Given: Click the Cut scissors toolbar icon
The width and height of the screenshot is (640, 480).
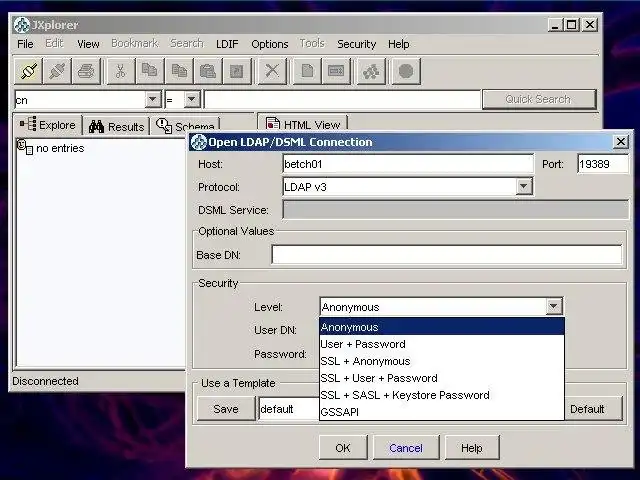Looking at the screenshot, I should pos(120,71).
